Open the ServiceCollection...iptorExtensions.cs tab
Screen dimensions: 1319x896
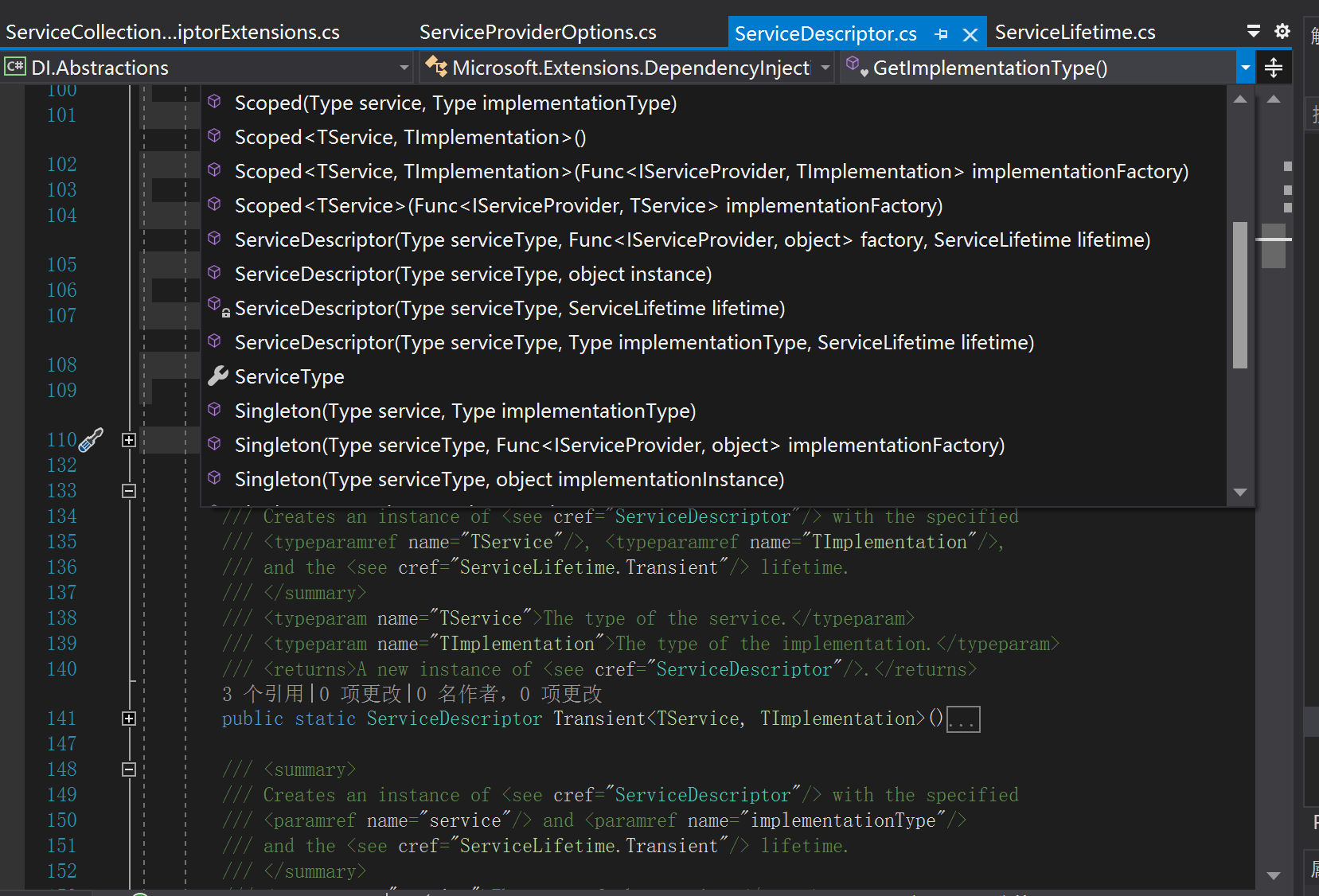click(173, 33)
